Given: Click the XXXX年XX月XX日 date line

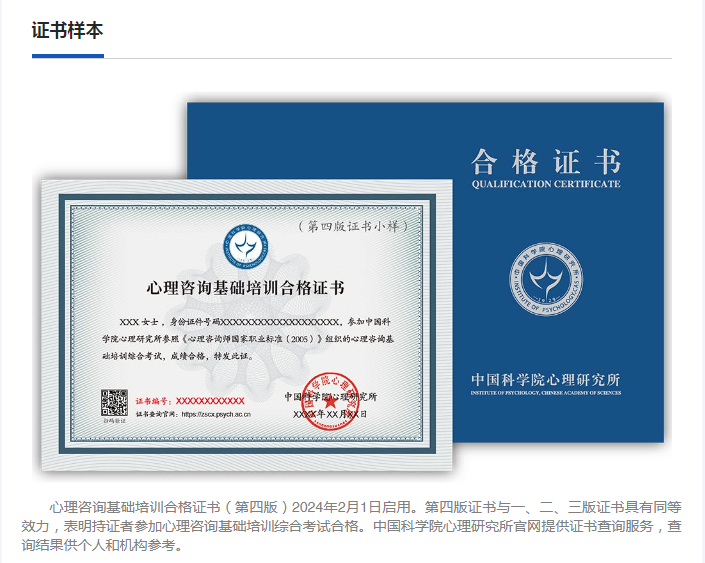Looking at the screenshot, I should [x=330, y=414].
